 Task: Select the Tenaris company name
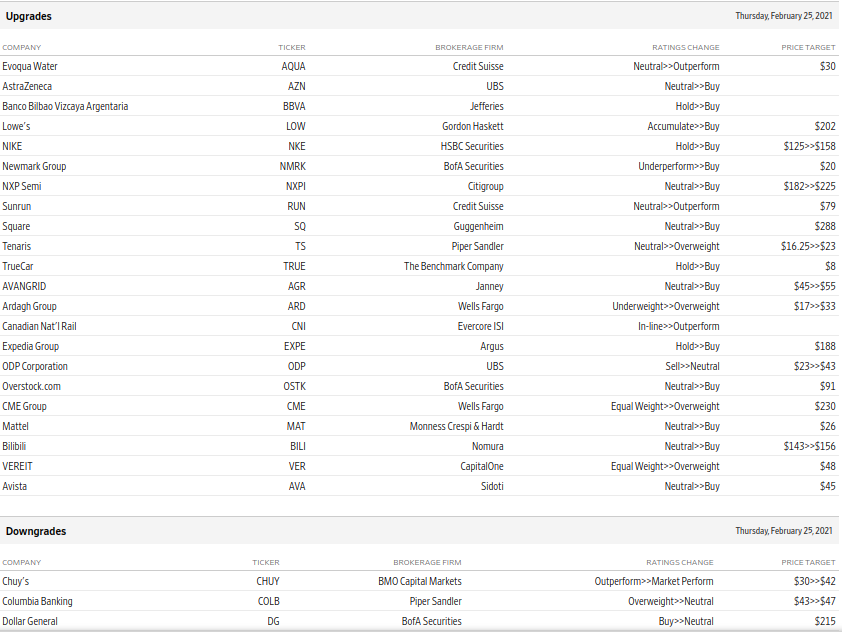click(x=17, y=246)
